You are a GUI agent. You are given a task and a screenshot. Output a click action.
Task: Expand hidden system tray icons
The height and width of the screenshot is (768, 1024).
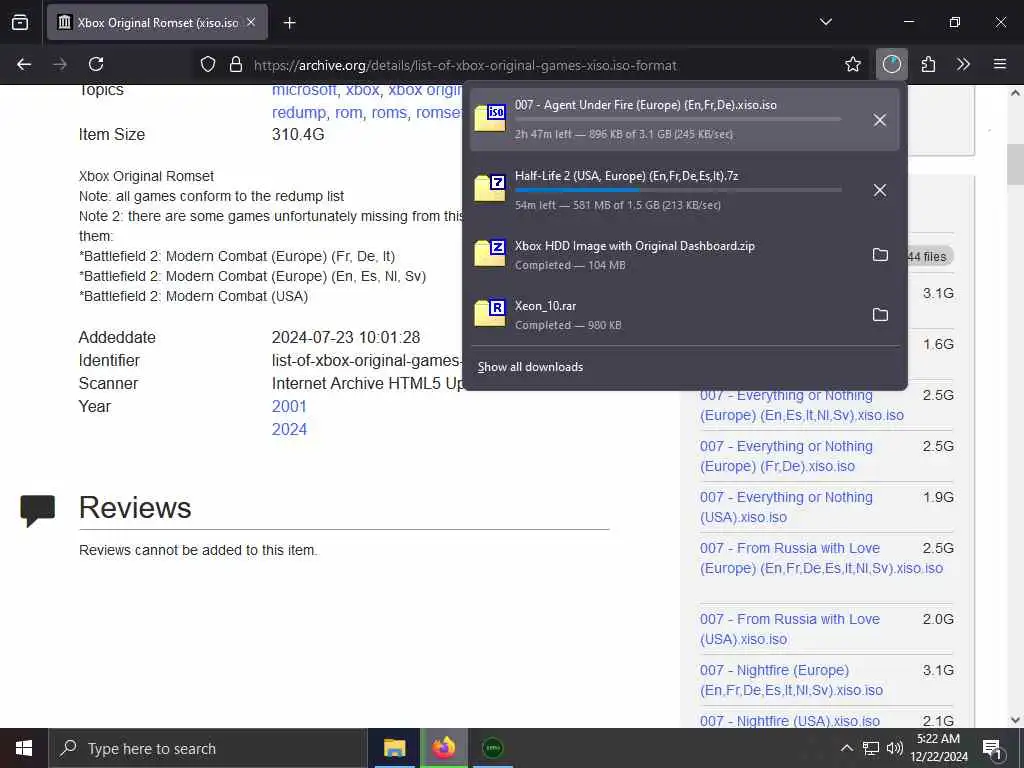(846, 748)
